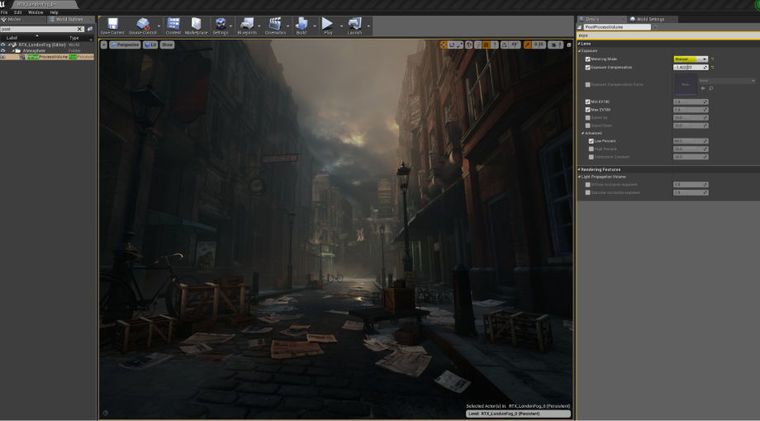Reset Exposure Compensation to default arrow
The width and height of the screenshot is (760, 421).
click(712, 67)
